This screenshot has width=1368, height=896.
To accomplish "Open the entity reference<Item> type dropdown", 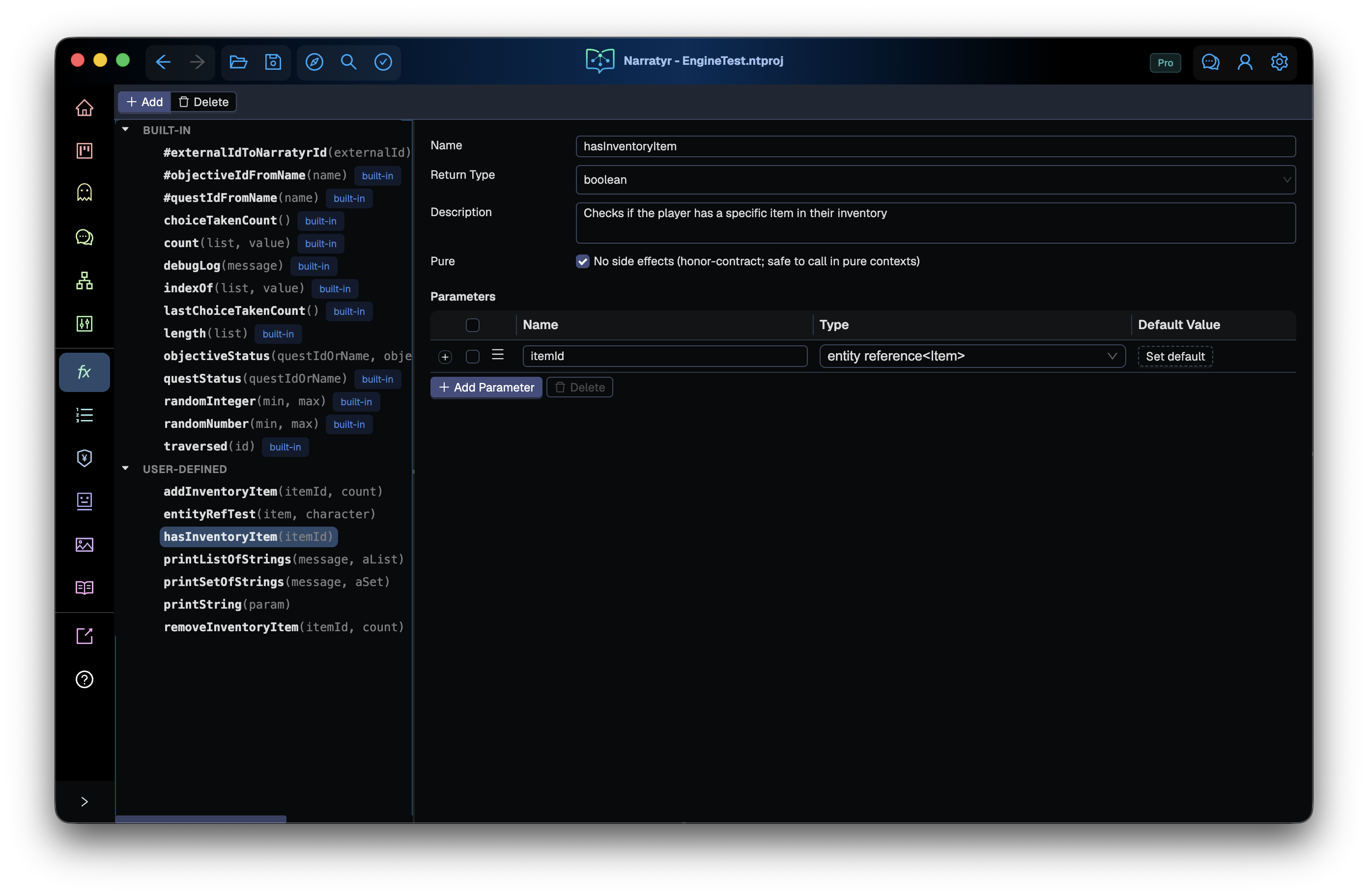I will (972, 356).
